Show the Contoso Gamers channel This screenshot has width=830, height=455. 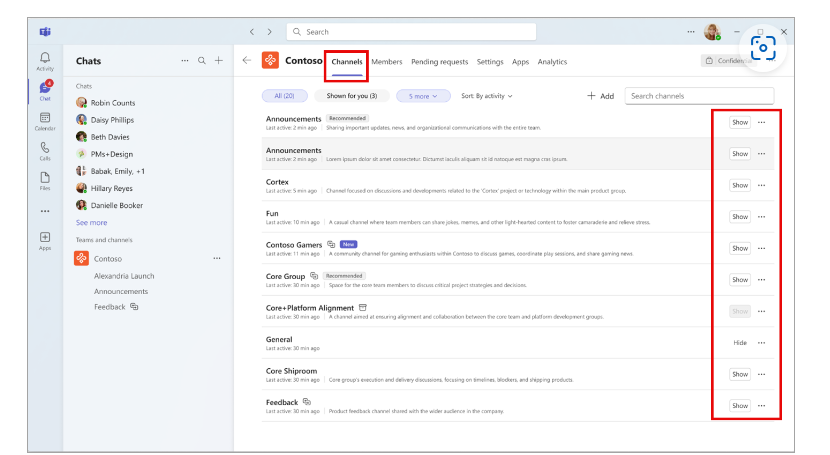pyautogui.click(x=740, y=248)
